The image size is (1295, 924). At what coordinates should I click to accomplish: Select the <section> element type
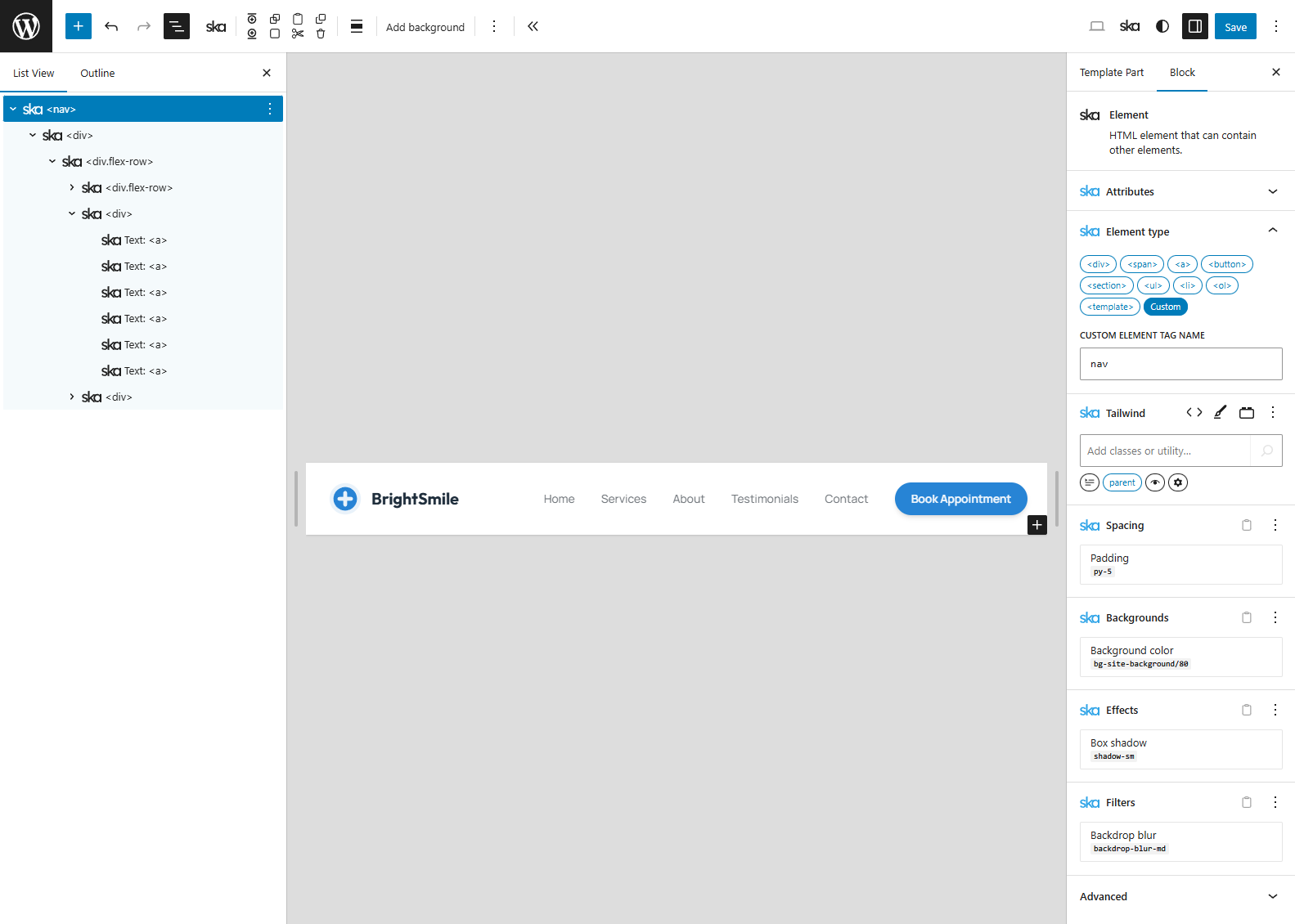click(x=1106, y=285)
